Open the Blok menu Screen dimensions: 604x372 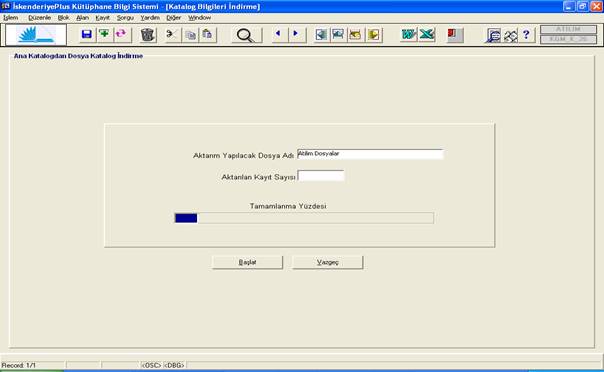pyautogui.click(x=64, y=18)
